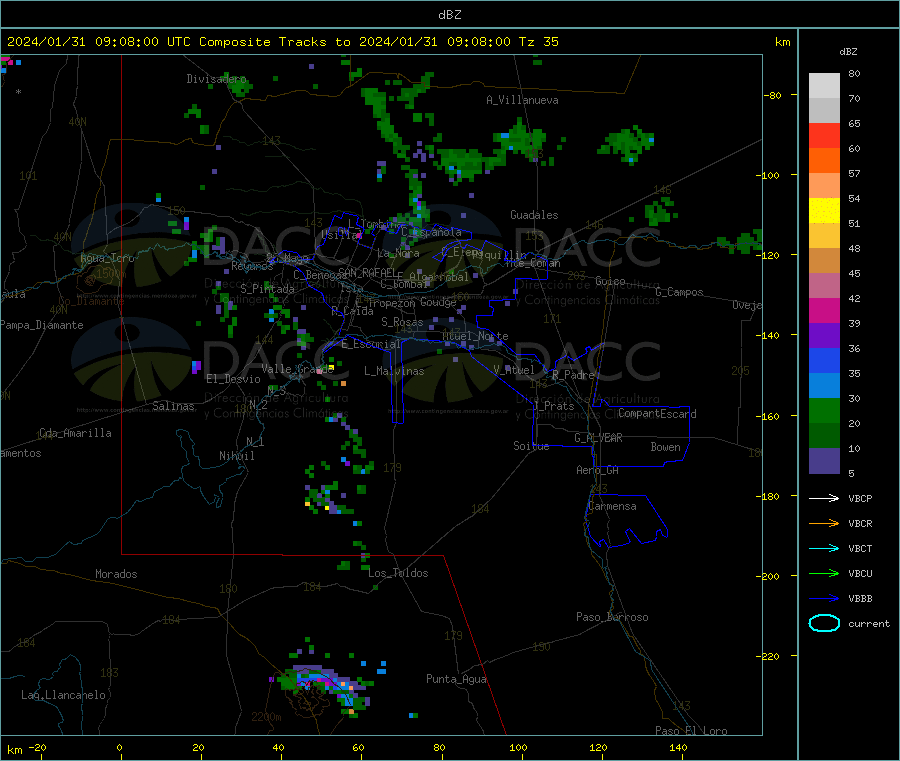
Task: Click the 'Paso_El_Loro' place label
Action: point(691,731)
